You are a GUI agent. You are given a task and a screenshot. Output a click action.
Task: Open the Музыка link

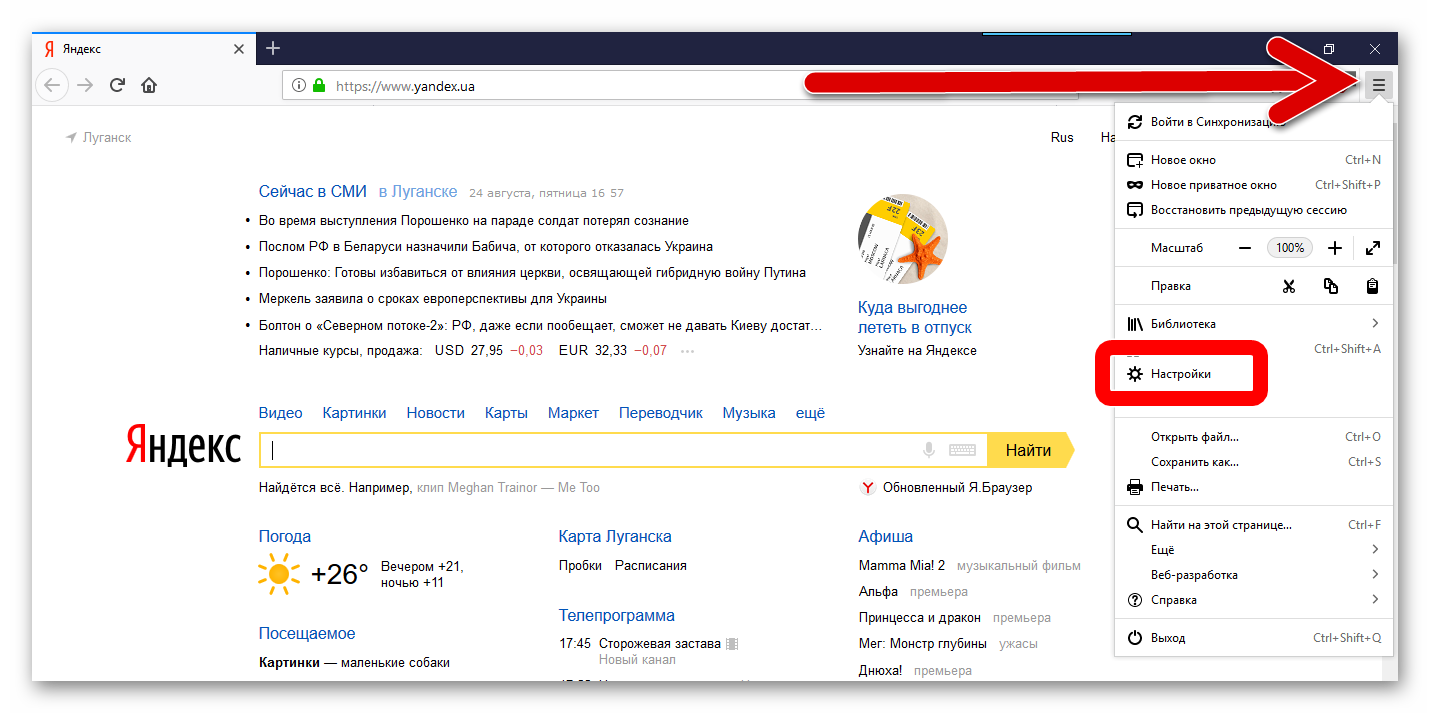(749, 413)
